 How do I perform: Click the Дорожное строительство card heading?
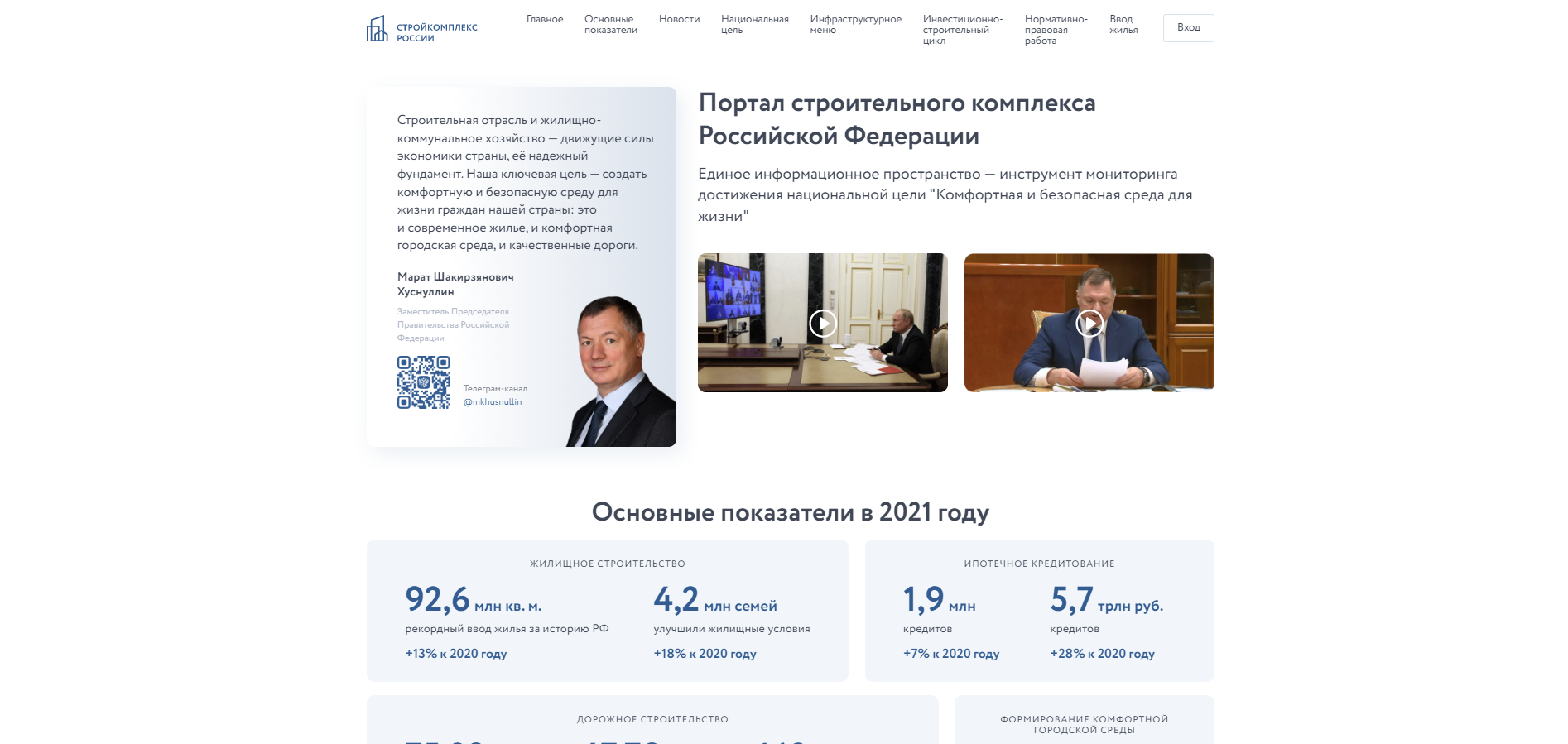pyautogui.click(x=652, y=719)
